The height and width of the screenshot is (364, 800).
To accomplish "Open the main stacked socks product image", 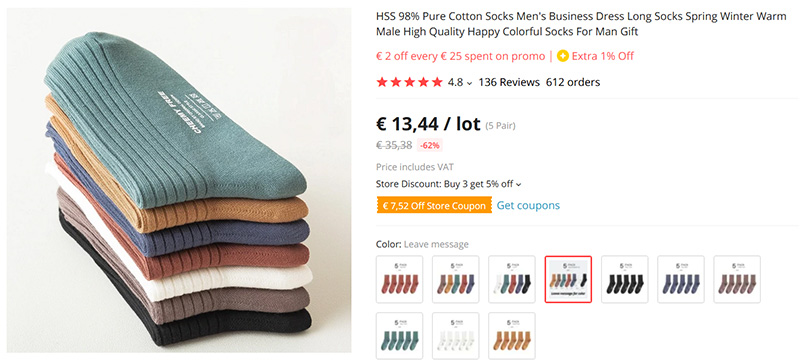I will point(179,180).
